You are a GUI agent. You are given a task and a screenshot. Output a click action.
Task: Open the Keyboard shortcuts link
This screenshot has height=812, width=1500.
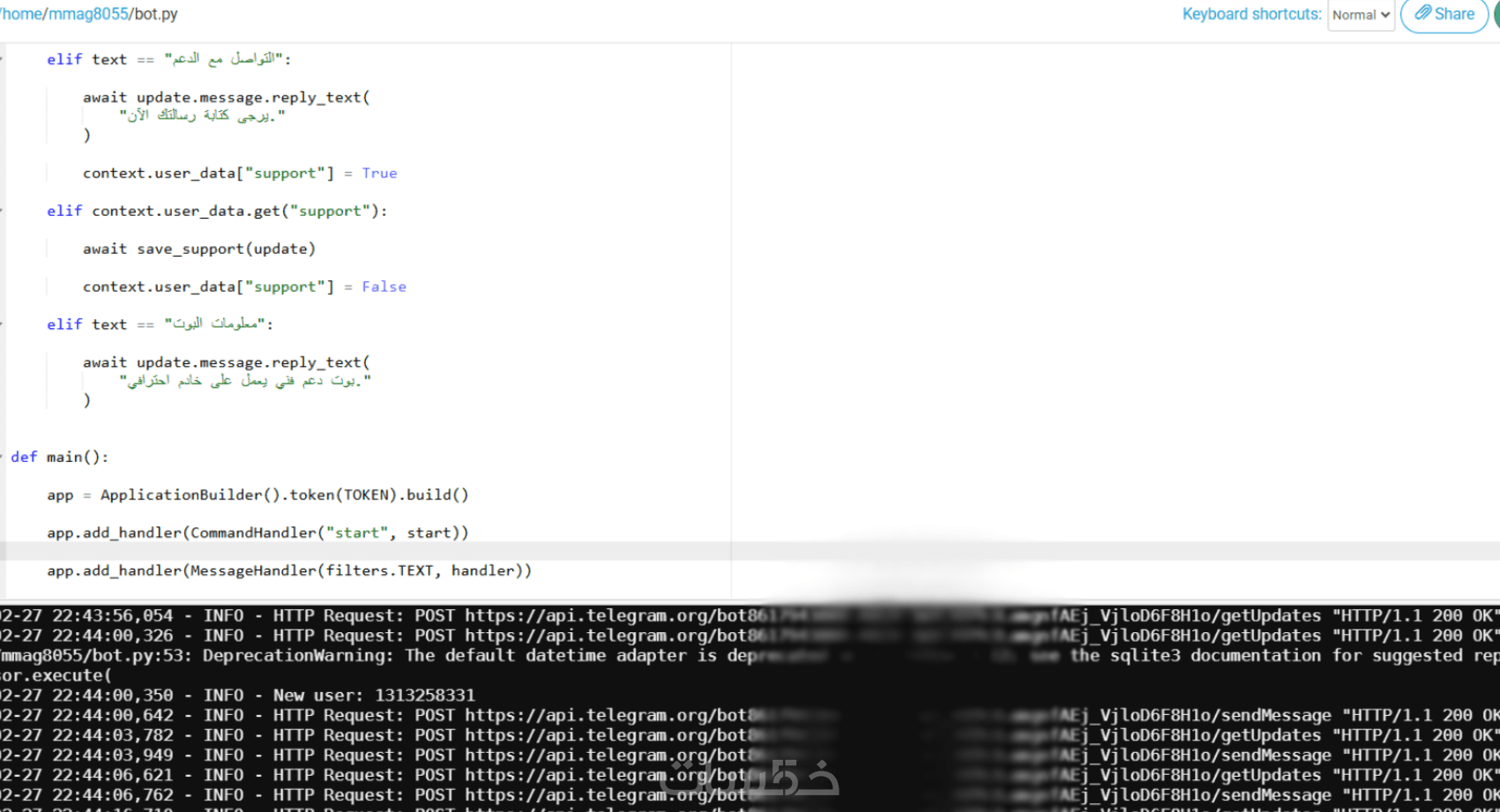(x=1251, y=14)
